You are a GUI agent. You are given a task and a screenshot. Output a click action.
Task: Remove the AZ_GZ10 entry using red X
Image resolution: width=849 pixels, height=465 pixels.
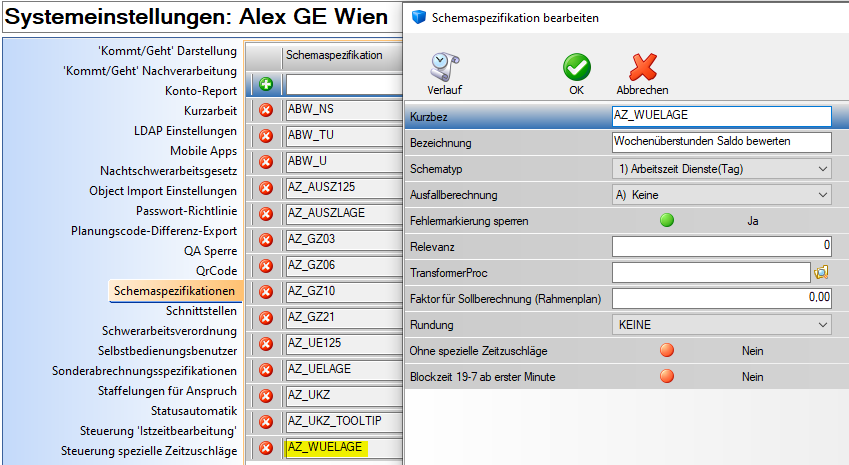[266, 292]
